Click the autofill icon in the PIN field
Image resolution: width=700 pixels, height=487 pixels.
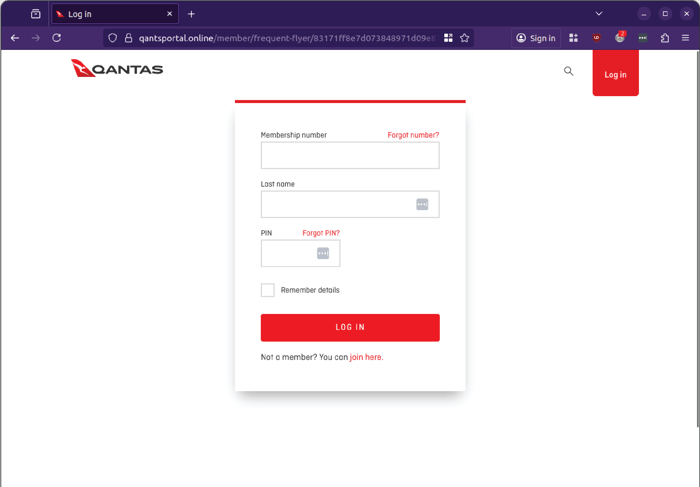tap(323, 253)
